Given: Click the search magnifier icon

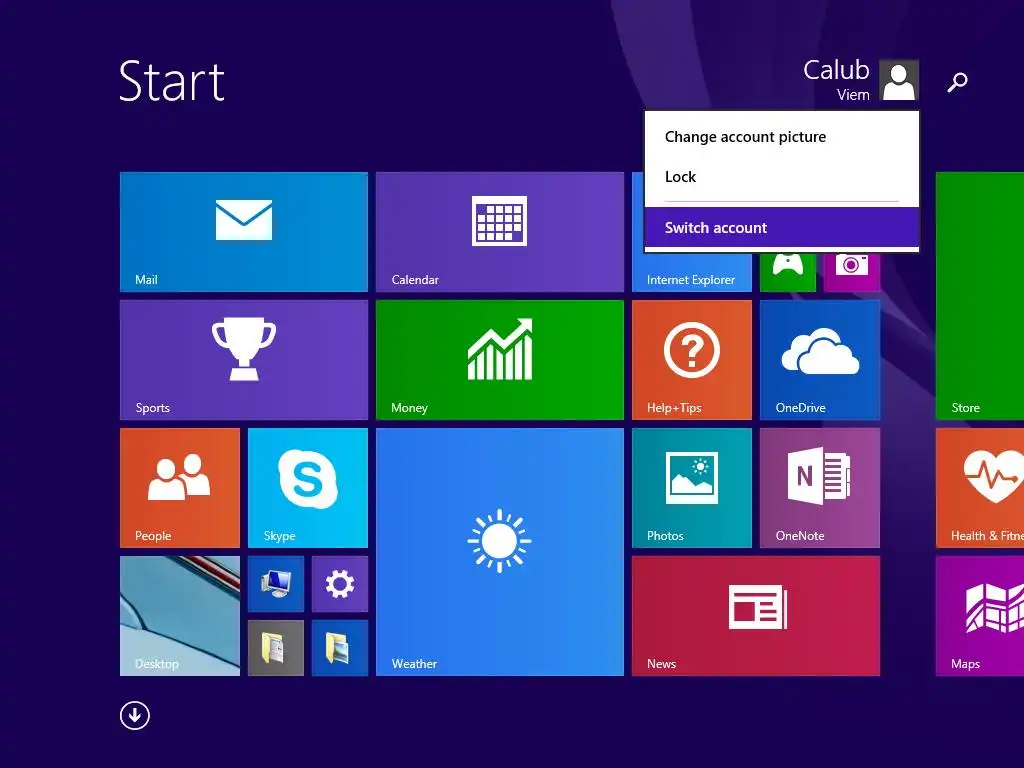Looking at the screenshot, I should coord(957,82).
